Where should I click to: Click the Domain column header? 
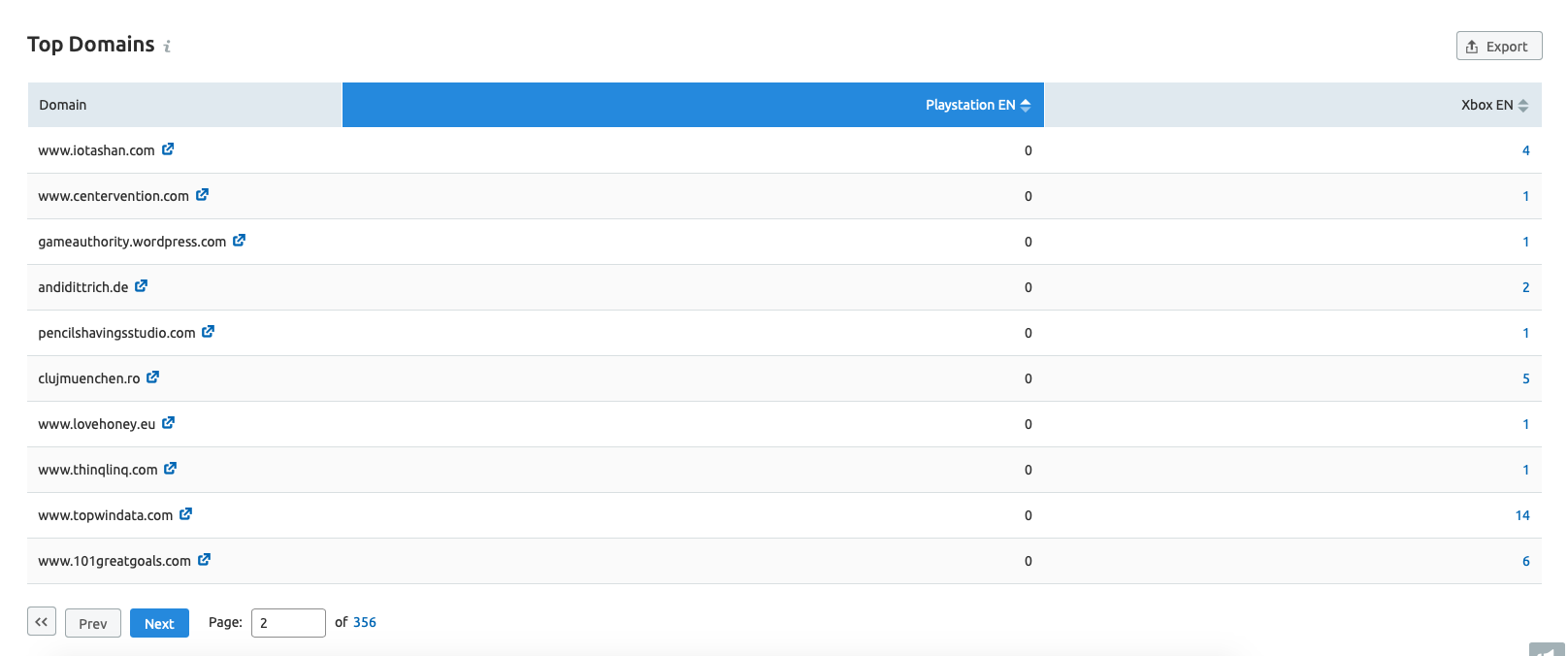click(63, 105)
